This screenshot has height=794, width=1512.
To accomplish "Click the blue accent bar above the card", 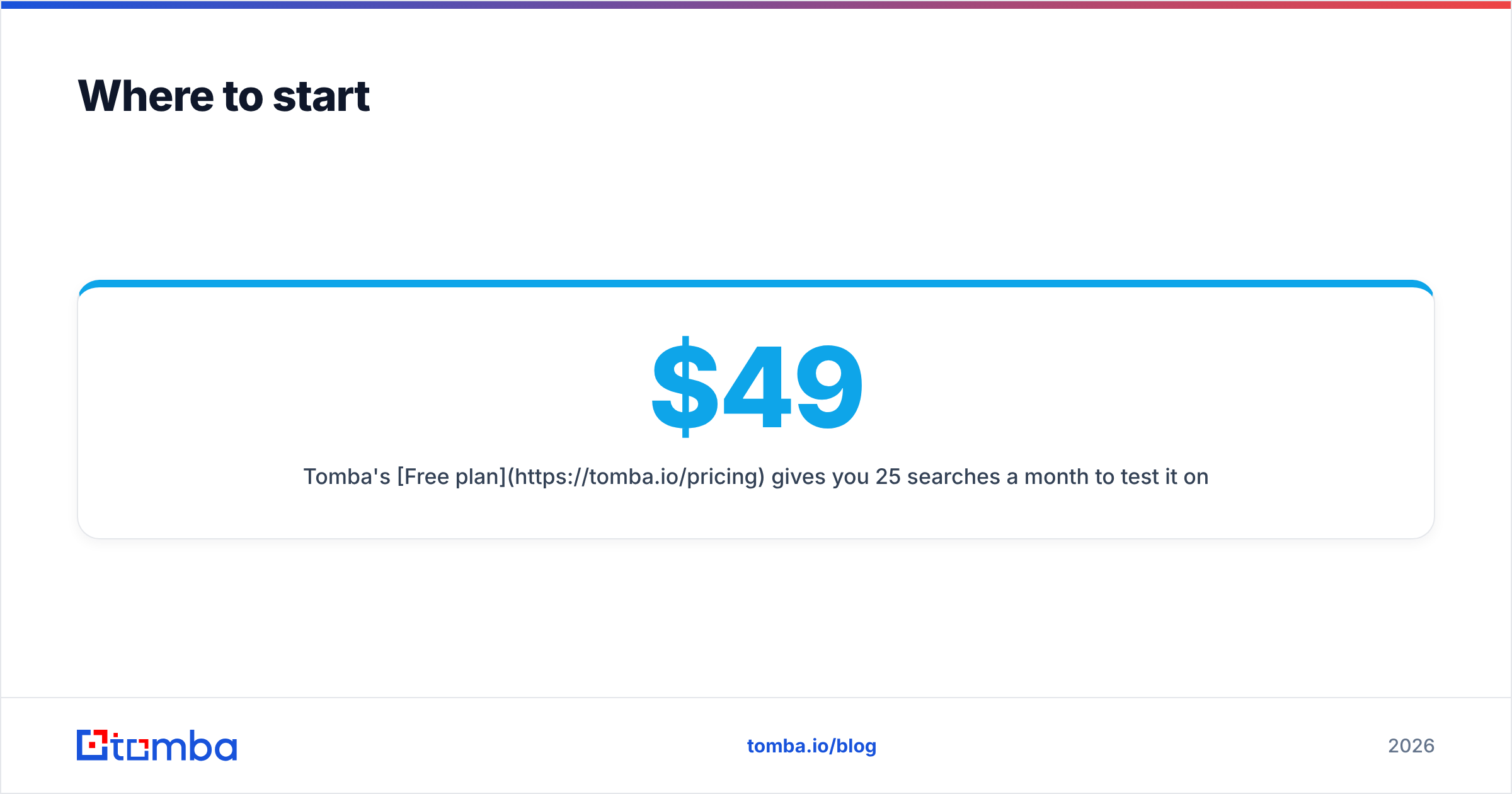I will tap(756, 284).
